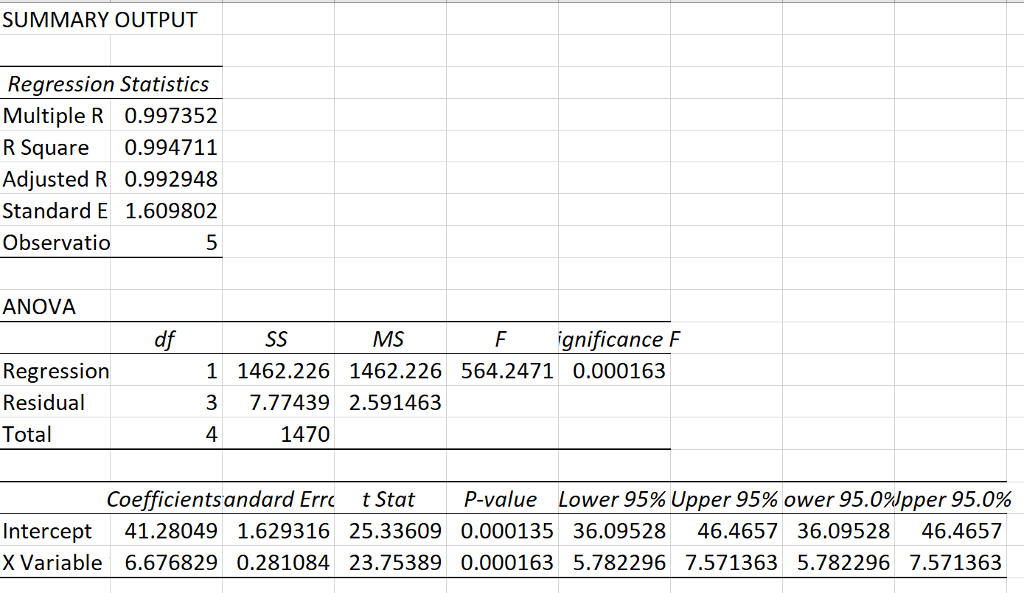
Task: Click the Standard Error value 1.609802
Action: 165,211
